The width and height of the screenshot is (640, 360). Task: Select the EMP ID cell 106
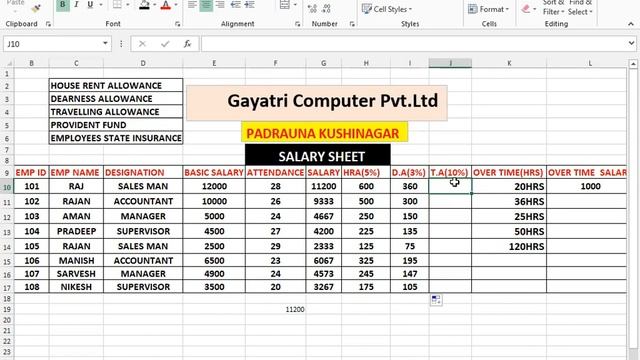[31, 260]
